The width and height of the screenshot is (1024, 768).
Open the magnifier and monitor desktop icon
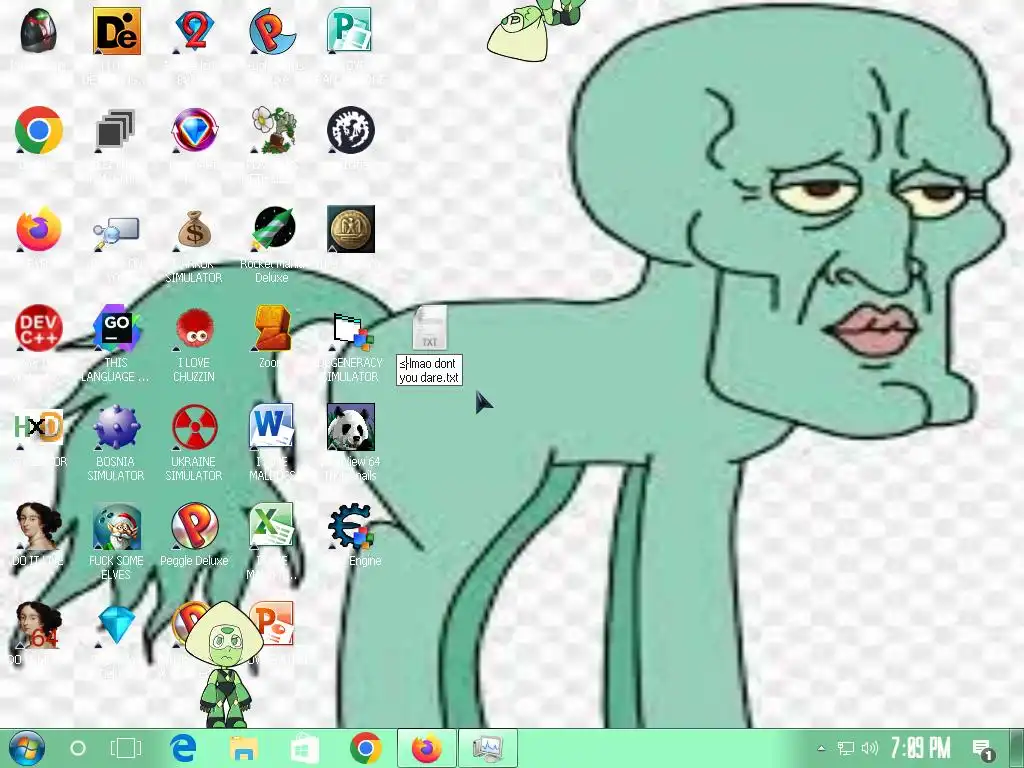click(x=116, y=232)
